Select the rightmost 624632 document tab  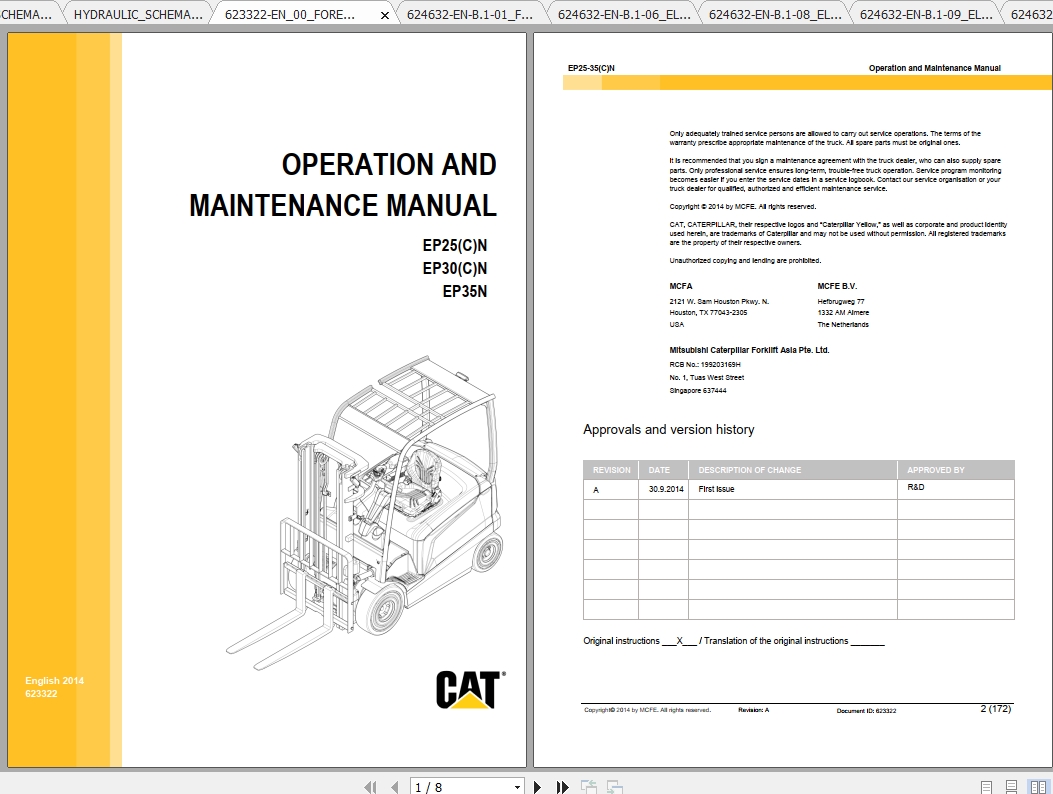1030,13
